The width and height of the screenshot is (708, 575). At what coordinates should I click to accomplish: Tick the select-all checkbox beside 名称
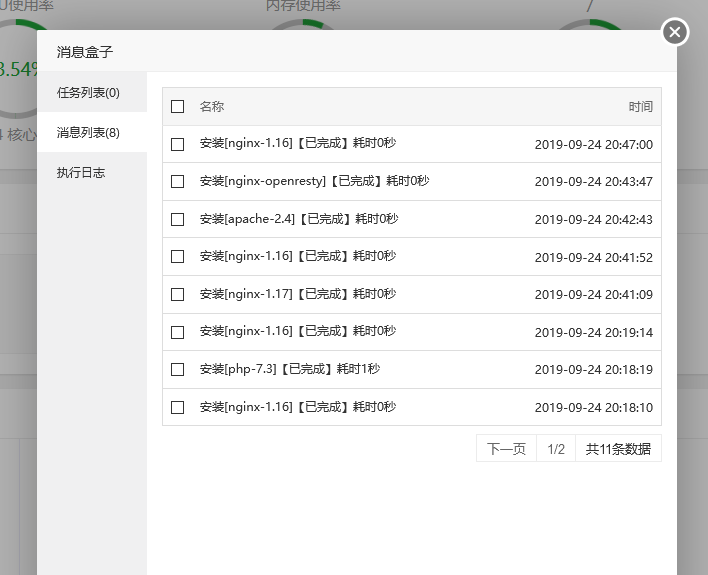click(177, 107)
